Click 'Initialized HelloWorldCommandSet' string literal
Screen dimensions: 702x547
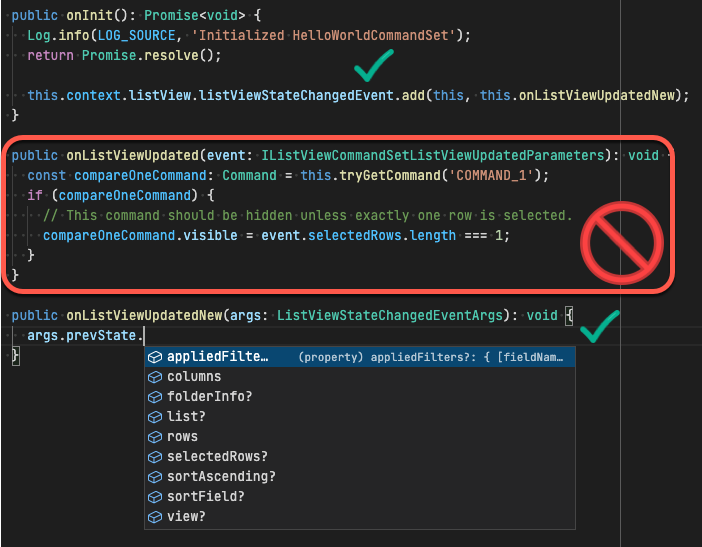tap(323, 35)
